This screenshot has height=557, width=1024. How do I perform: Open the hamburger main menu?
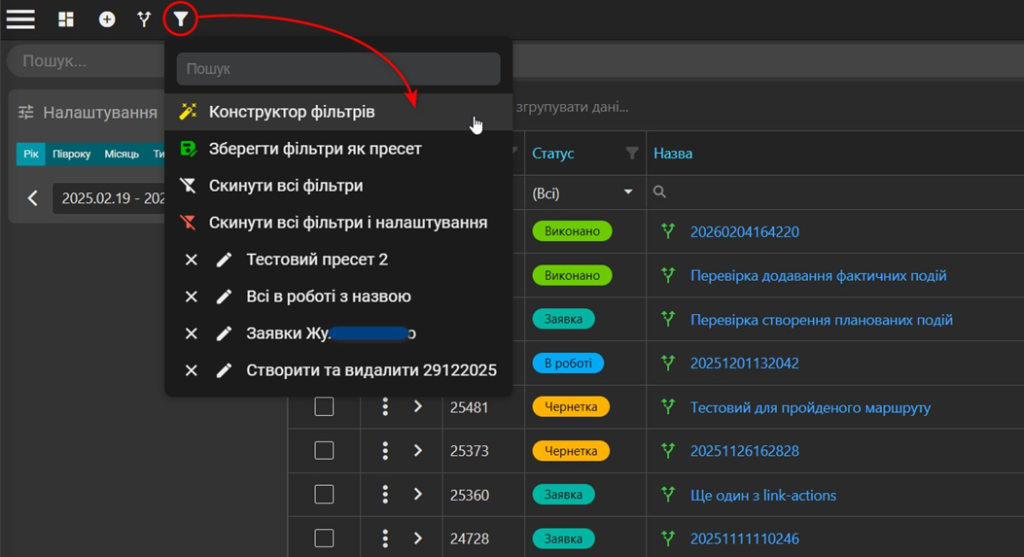[x=20, y=19]
